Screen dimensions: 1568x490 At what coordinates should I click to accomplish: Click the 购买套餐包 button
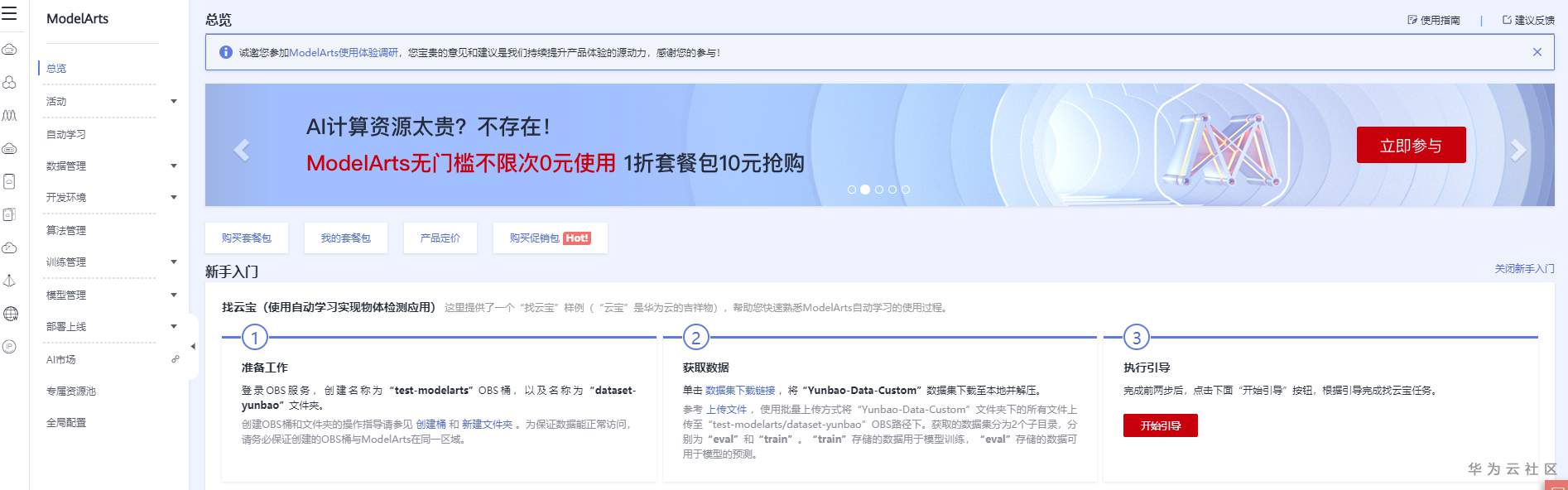point(247,238)
